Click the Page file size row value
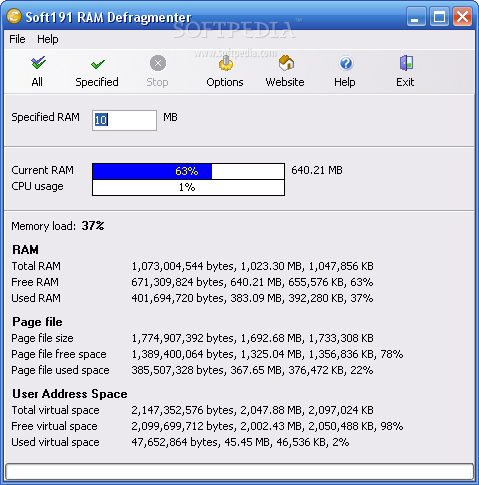The height and width of the screenshot is (485, 479). [252, 338]
